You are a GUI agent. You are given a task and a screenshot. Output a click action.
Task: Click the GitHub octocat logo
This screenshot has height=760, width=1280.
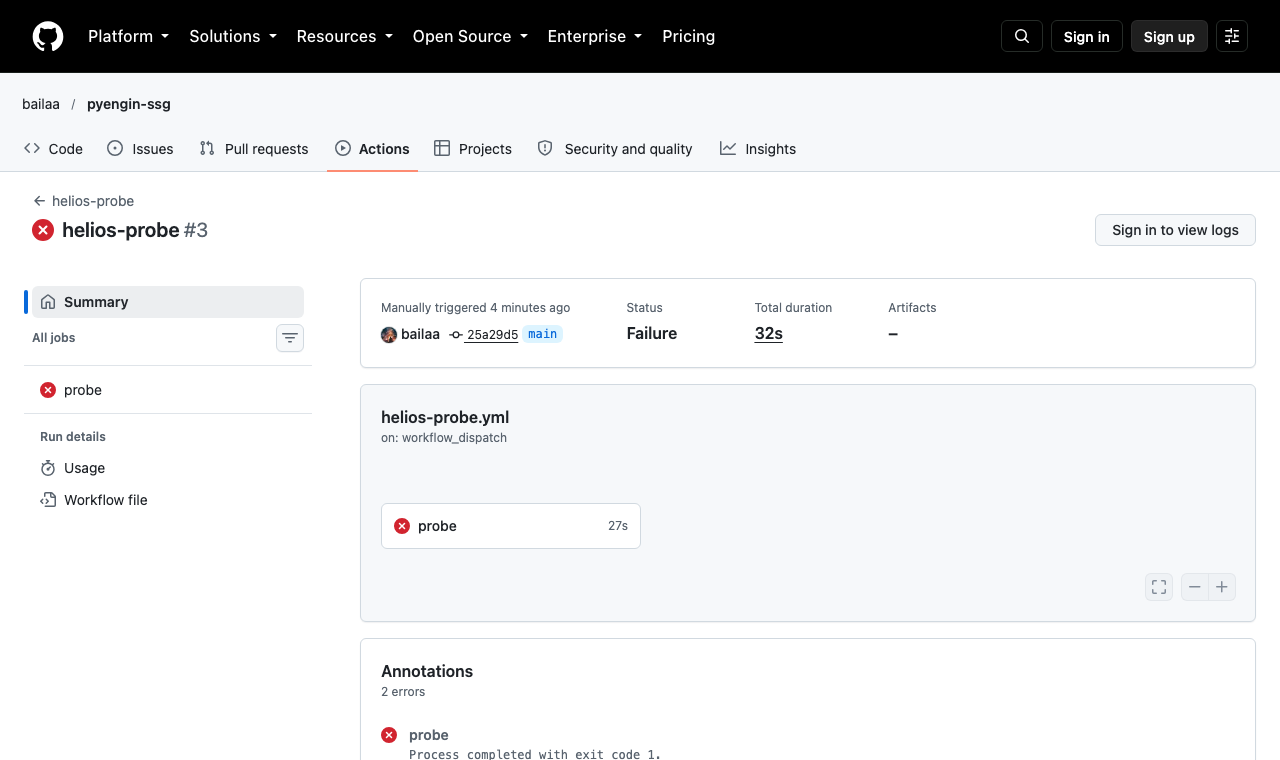click(x=48, y=36)
